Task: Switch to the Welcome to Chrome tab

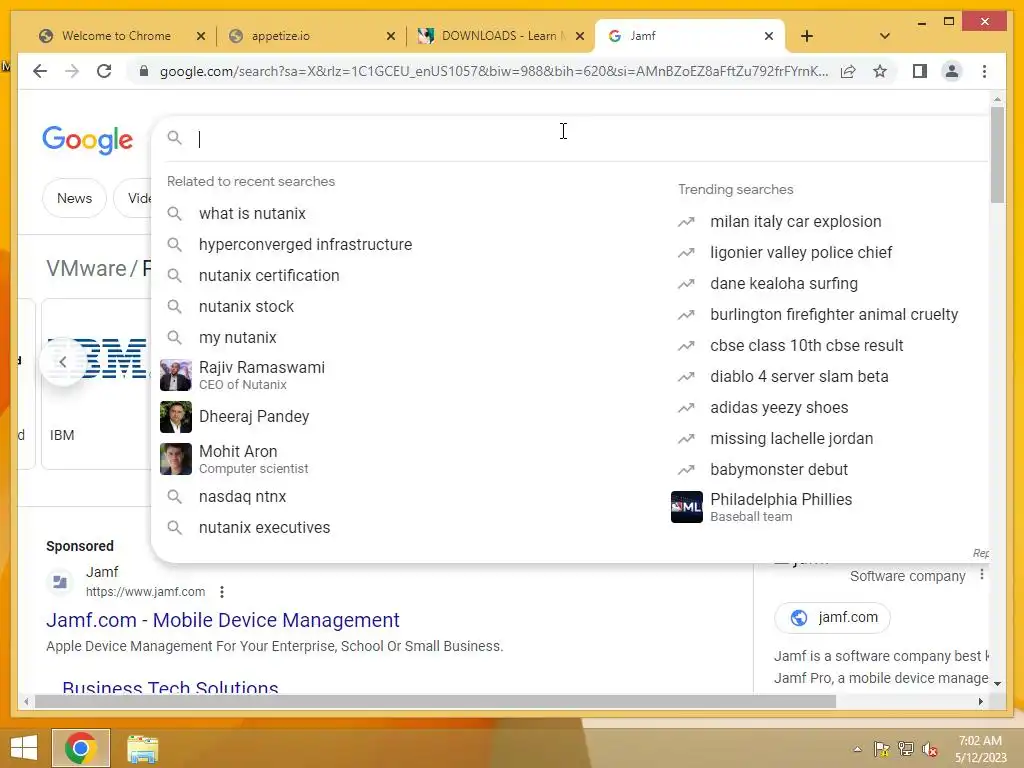Action: pyautogui.click(x=116, y=36)
